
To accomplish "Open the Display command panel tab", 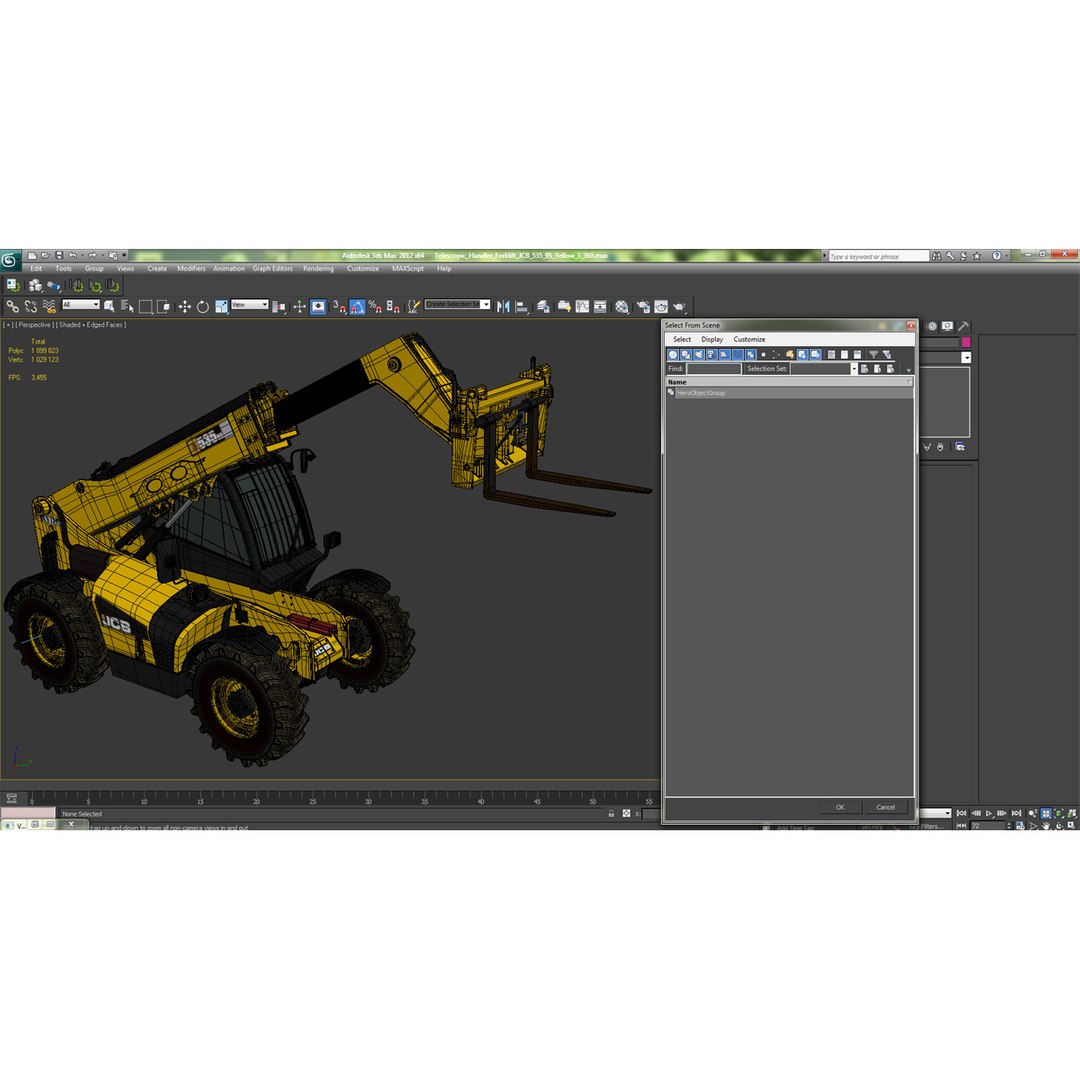I will [x=948, y=326].
